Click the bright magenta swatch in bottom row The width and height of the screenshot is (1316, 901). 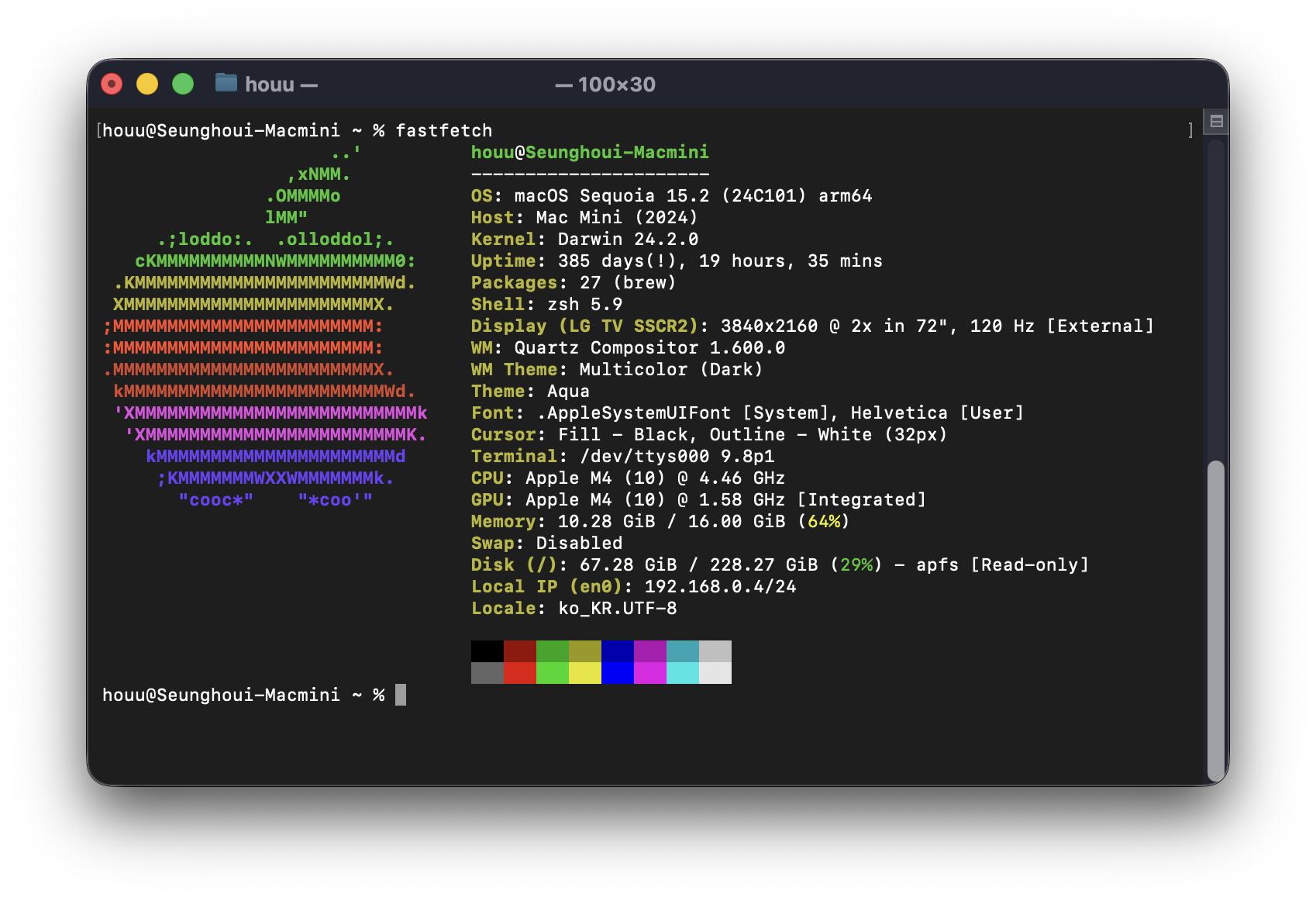click(649, 673)
